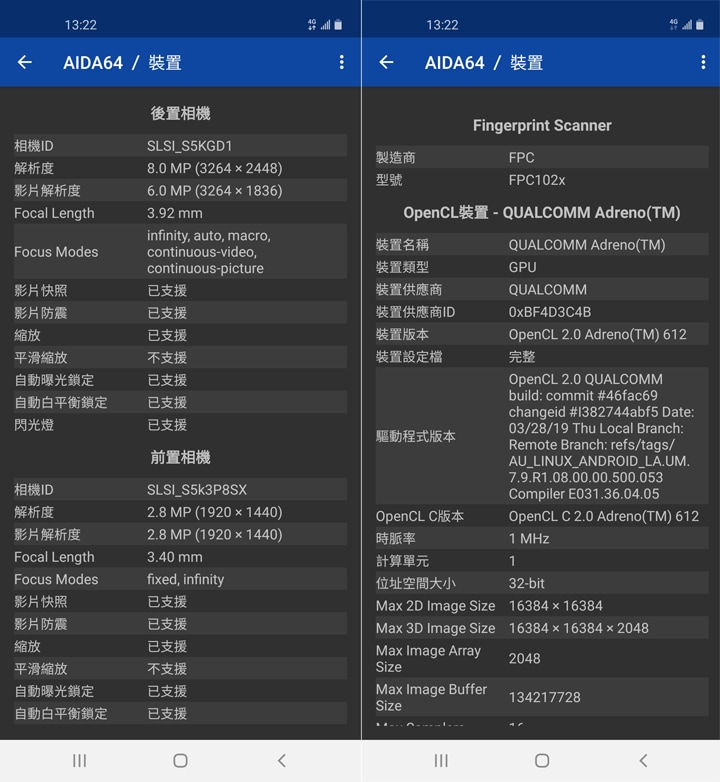Image resolution: width=720 pixels, height=782 pixels.
Task: Tap back arrow in left AIDA64 screen
Action: (24, 62)
